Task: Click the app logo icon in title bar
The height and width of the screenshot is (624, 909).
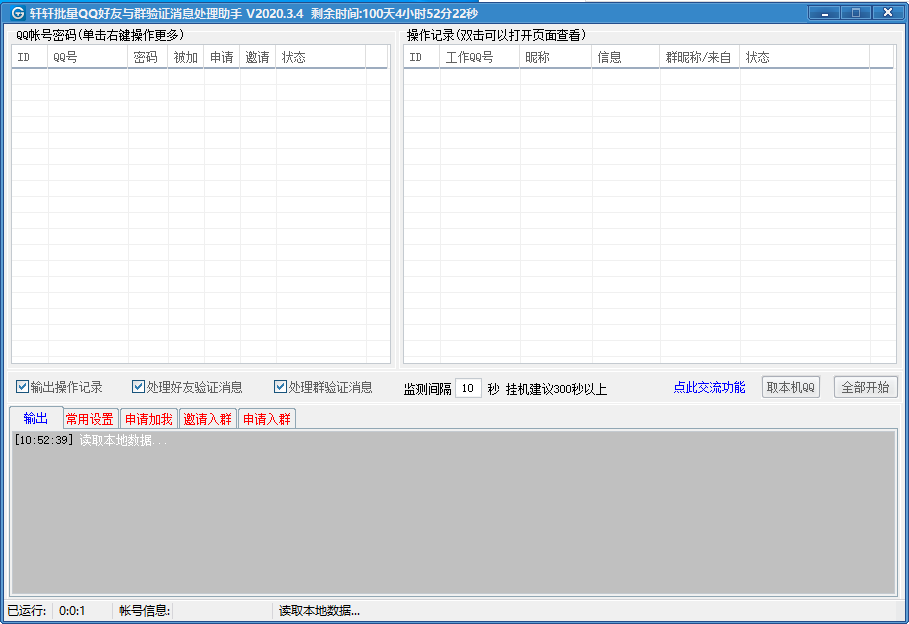Action: (18, 13)
